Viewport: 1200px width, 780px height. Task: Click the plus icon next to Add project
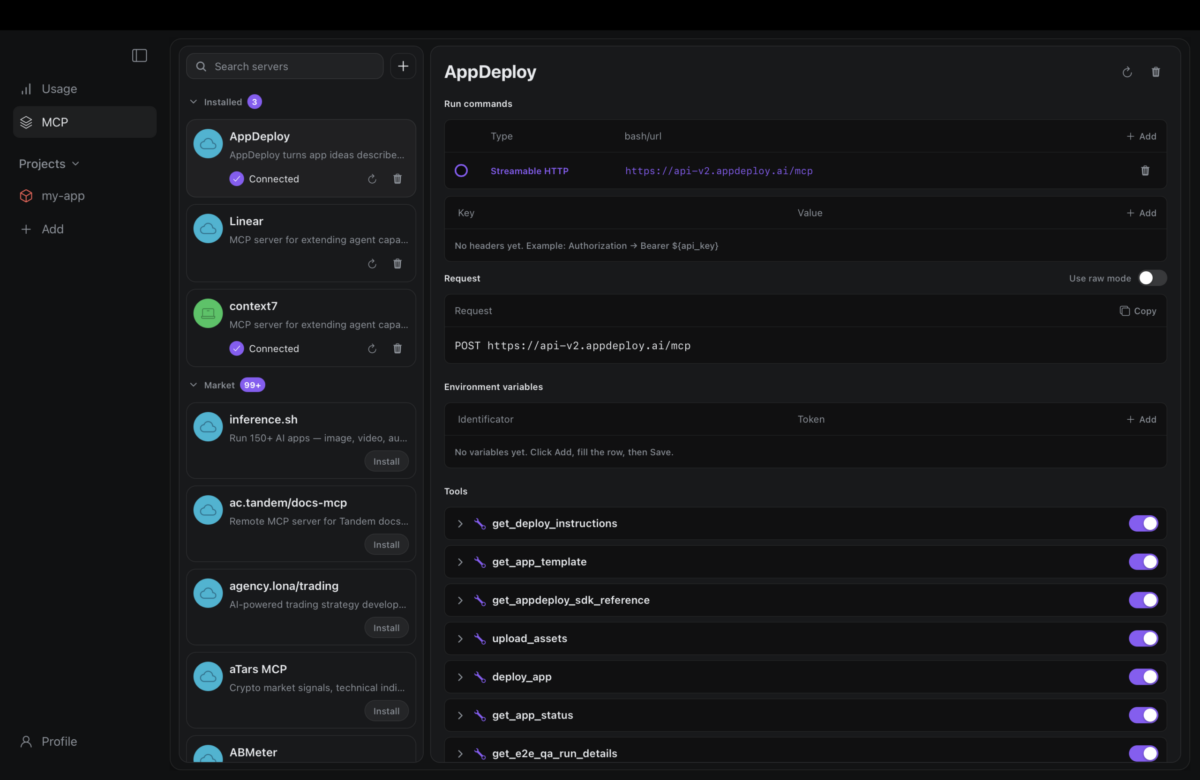[26, 229]
